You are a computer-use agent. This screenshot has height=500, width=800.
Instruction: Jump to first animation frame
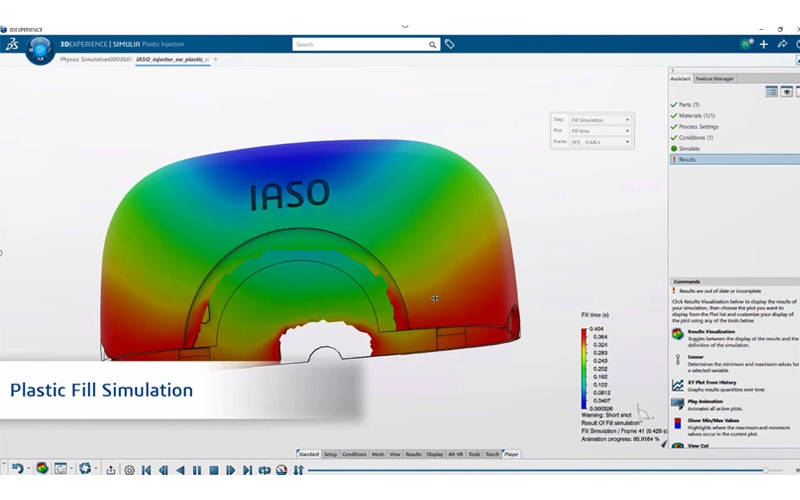(146, 470)
